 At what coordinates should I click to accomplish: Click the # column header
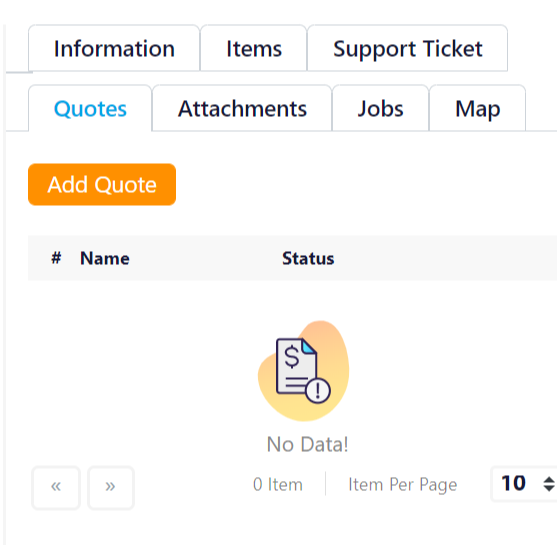[56, 258]
